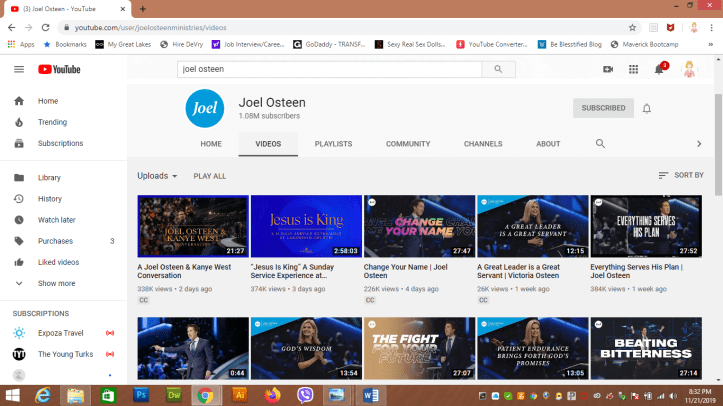Open the create video camera icon
The width and height of the screenshot is (723, 406).
pyautogui.click(x=608, y=69)
